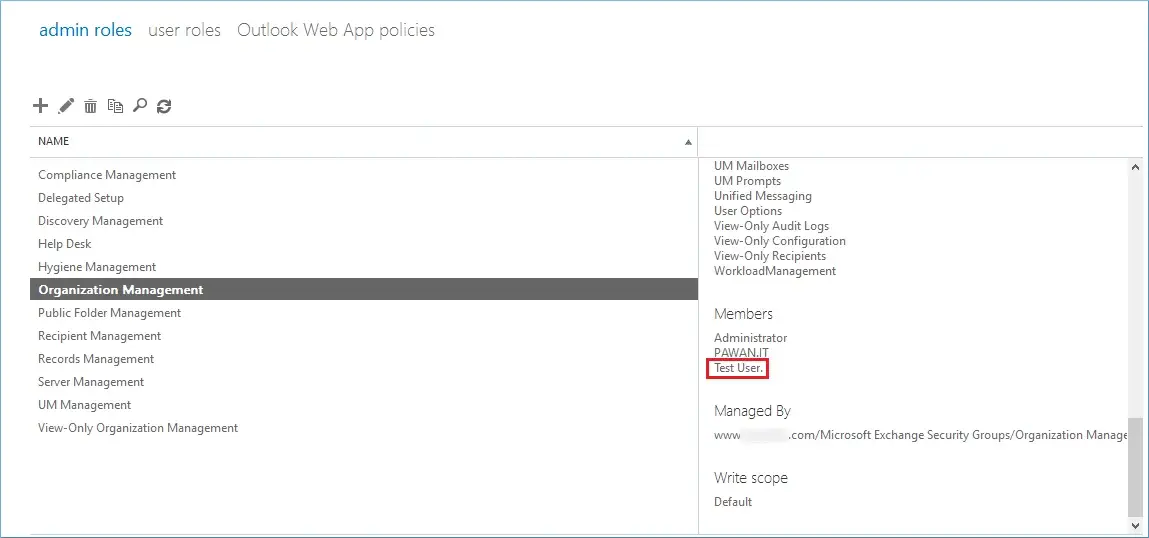
Task: Select Compliance Management role group
Action: 364,175
